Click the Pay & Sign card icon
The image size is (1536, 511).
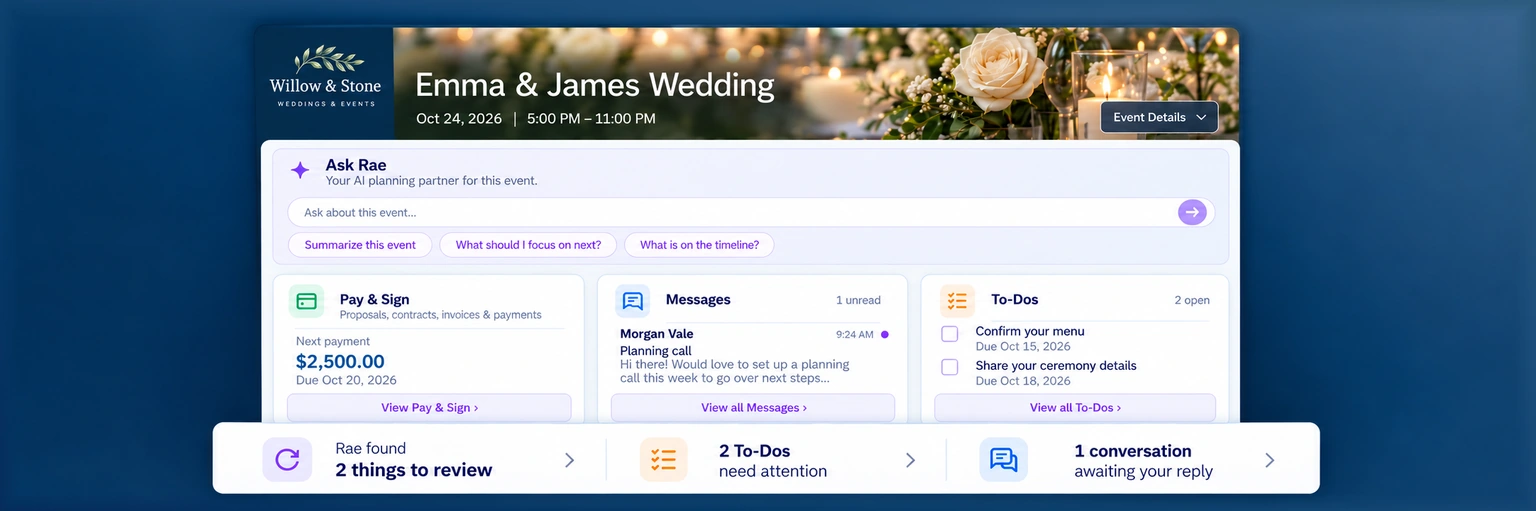point(307,301)
